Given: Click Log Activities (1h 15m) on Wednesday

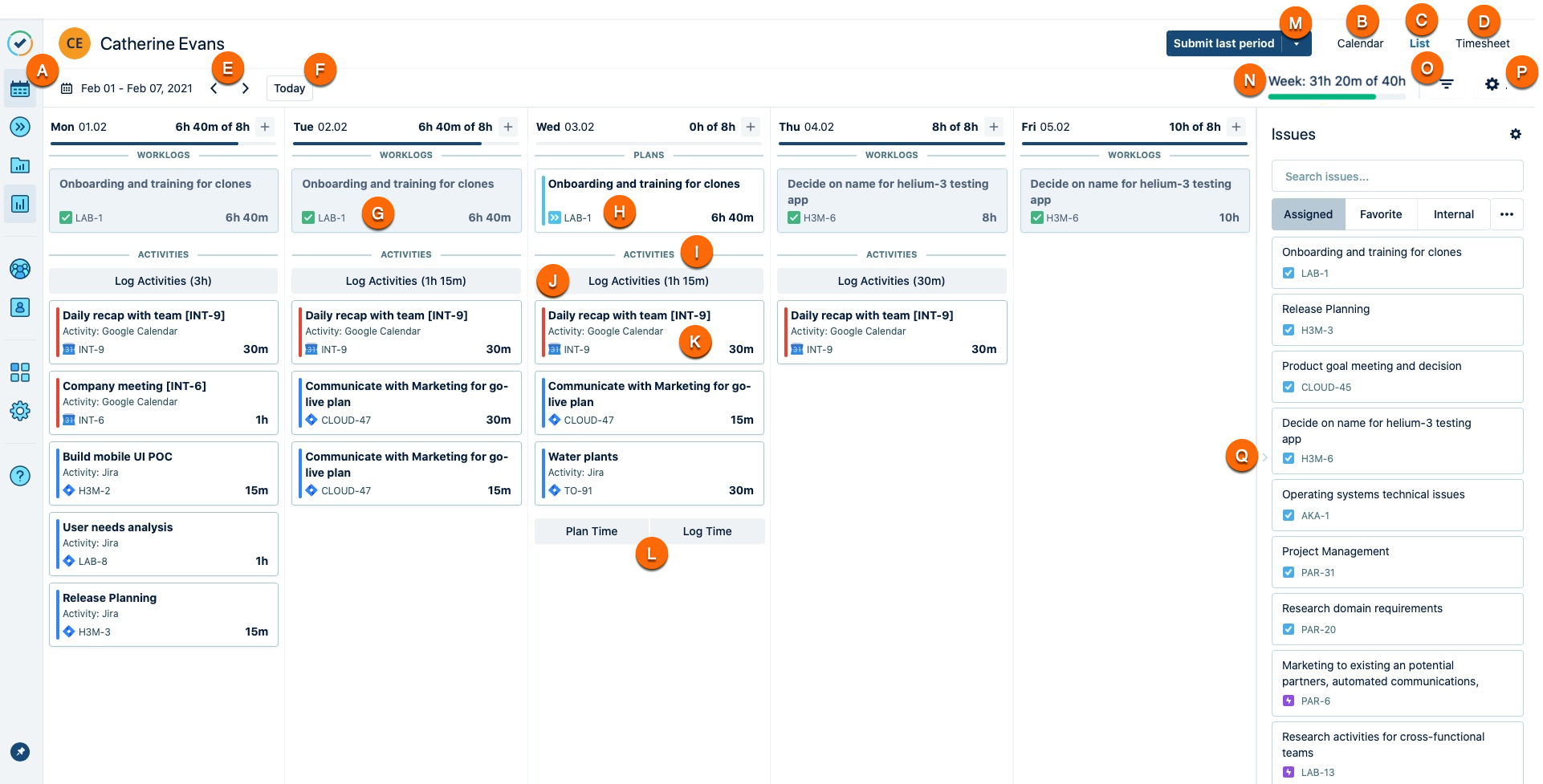Looking at the screenshot, I should [x=649, y=281].
